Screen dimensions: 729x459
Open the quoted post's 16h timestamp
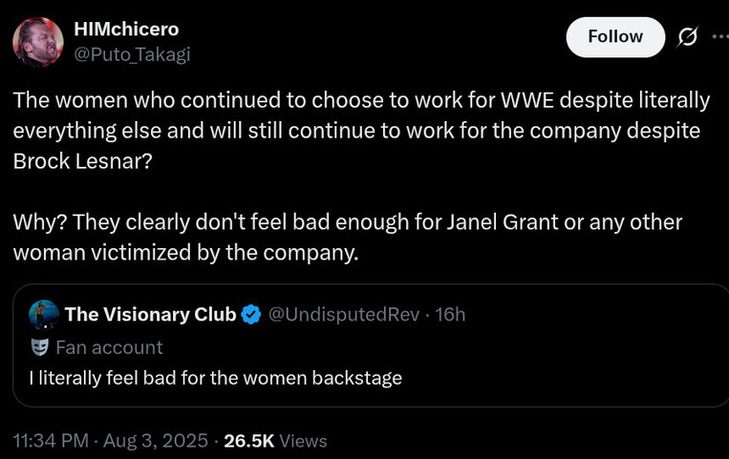coord(453,315)
